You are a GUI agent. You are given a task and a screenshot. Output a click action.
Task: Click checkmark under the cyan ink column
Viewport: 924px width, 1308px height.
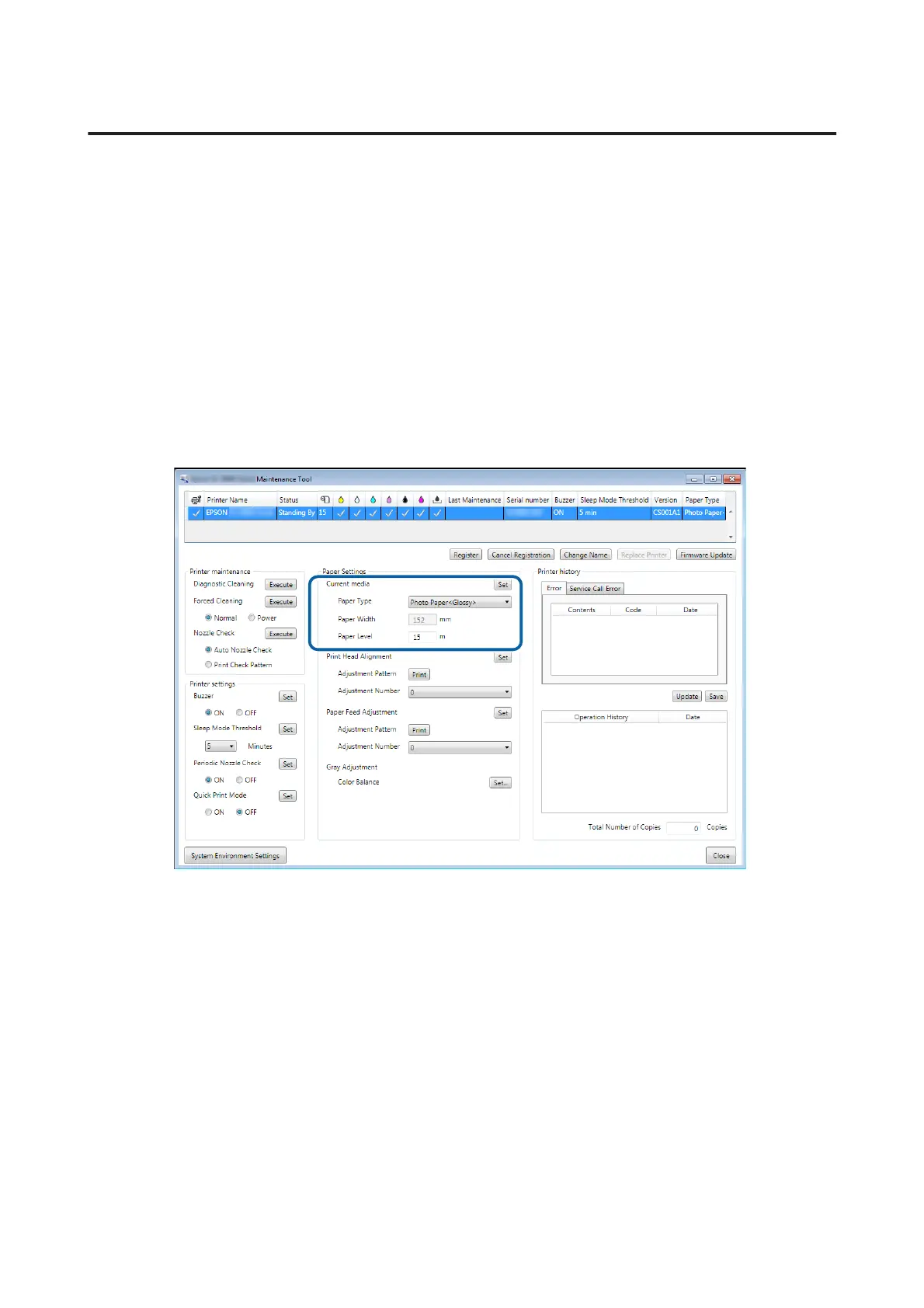coord(373,513)
